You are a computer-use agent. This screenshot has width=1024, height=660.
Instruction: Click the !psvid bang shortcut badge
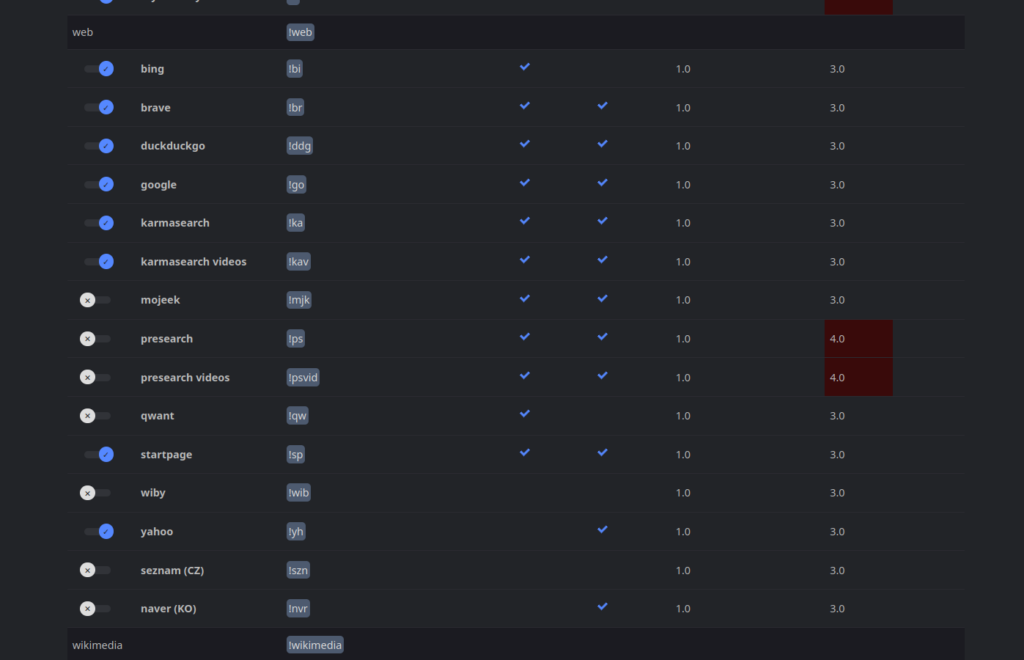(303, 377)
